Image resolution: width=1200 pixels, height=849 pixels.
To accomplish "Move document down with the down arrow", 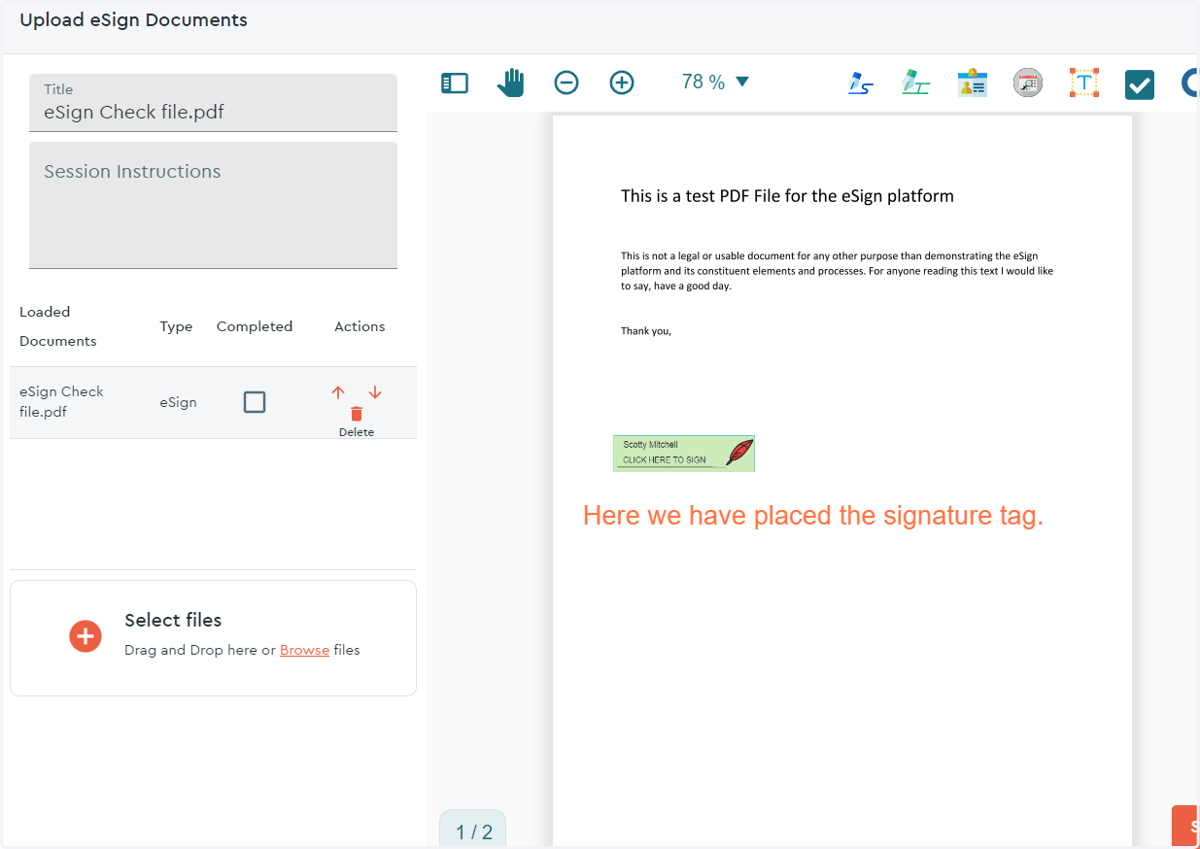I will (x=375, y=392).
